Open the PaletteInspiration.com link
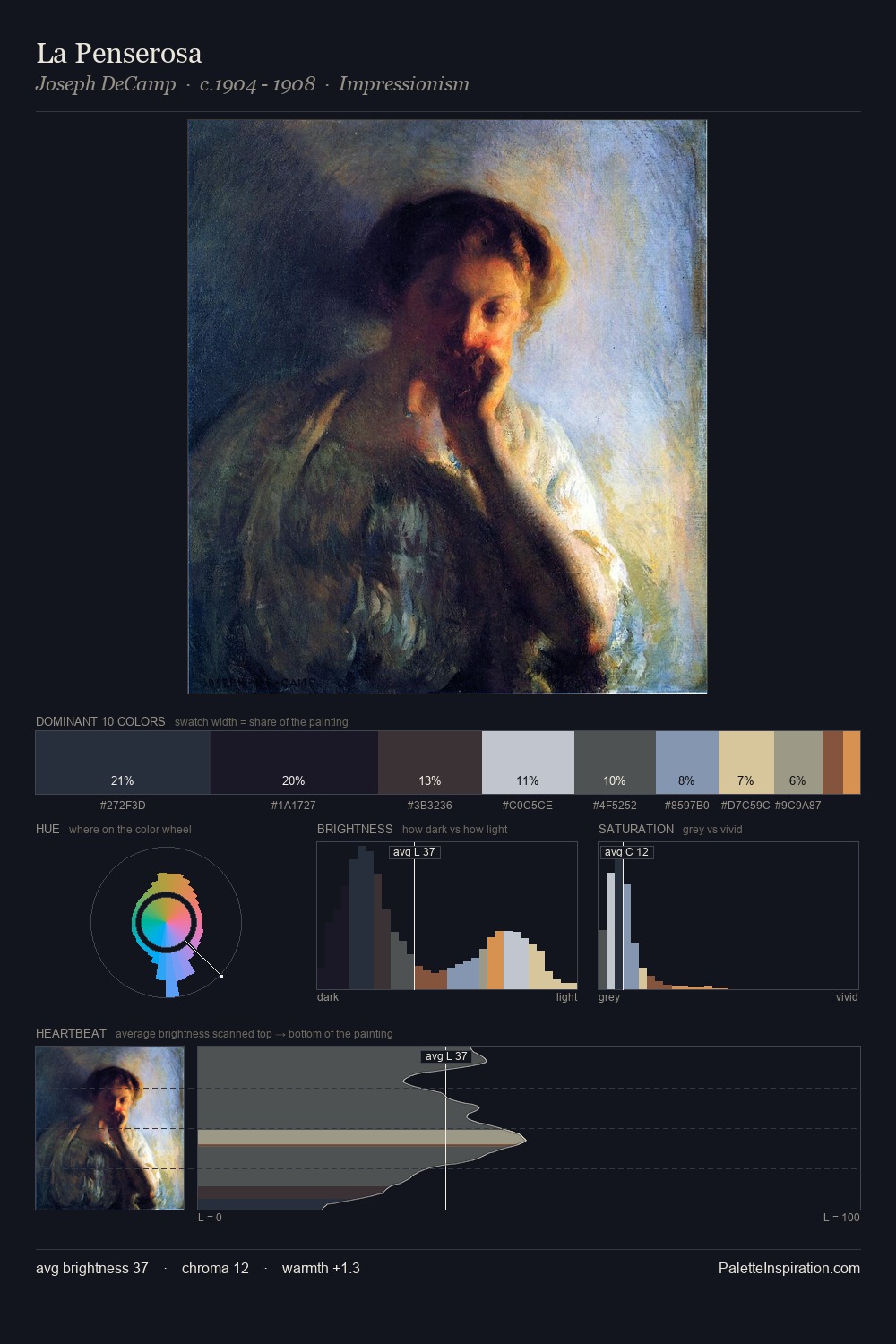 [789, 1269]
